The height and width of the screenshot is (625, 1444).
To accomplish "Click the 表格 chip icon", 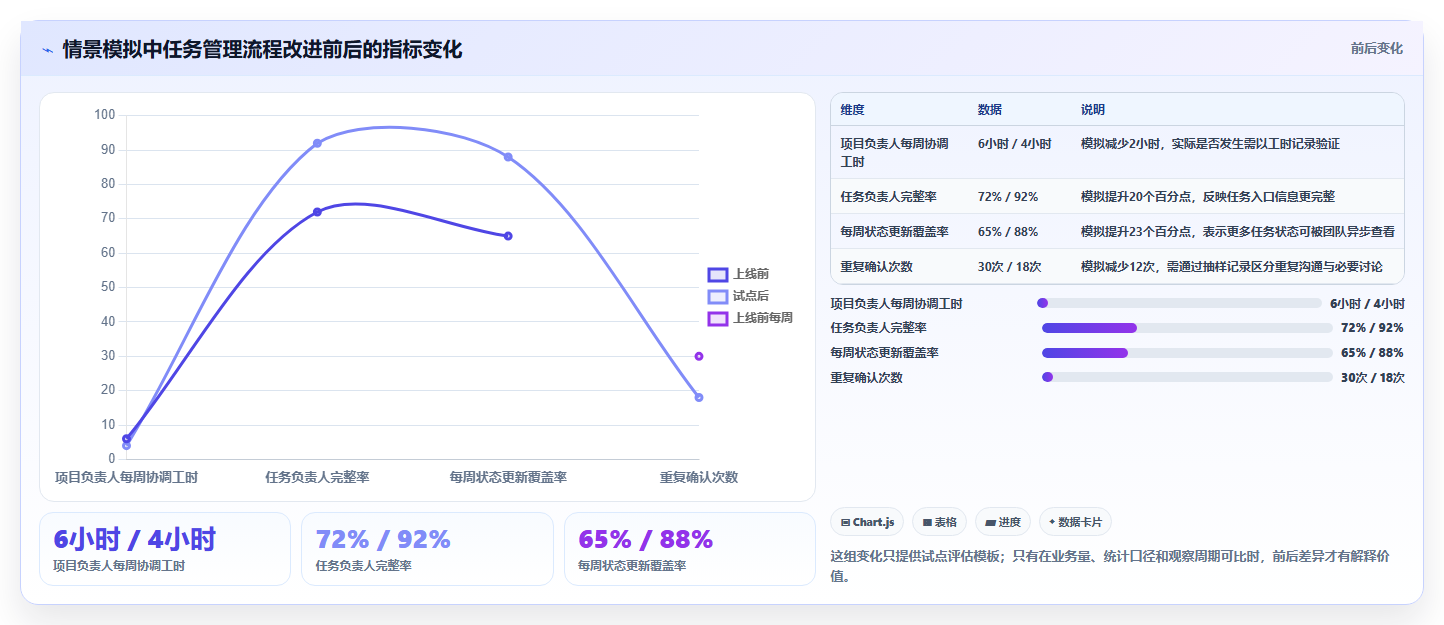I will pos(927,522).
